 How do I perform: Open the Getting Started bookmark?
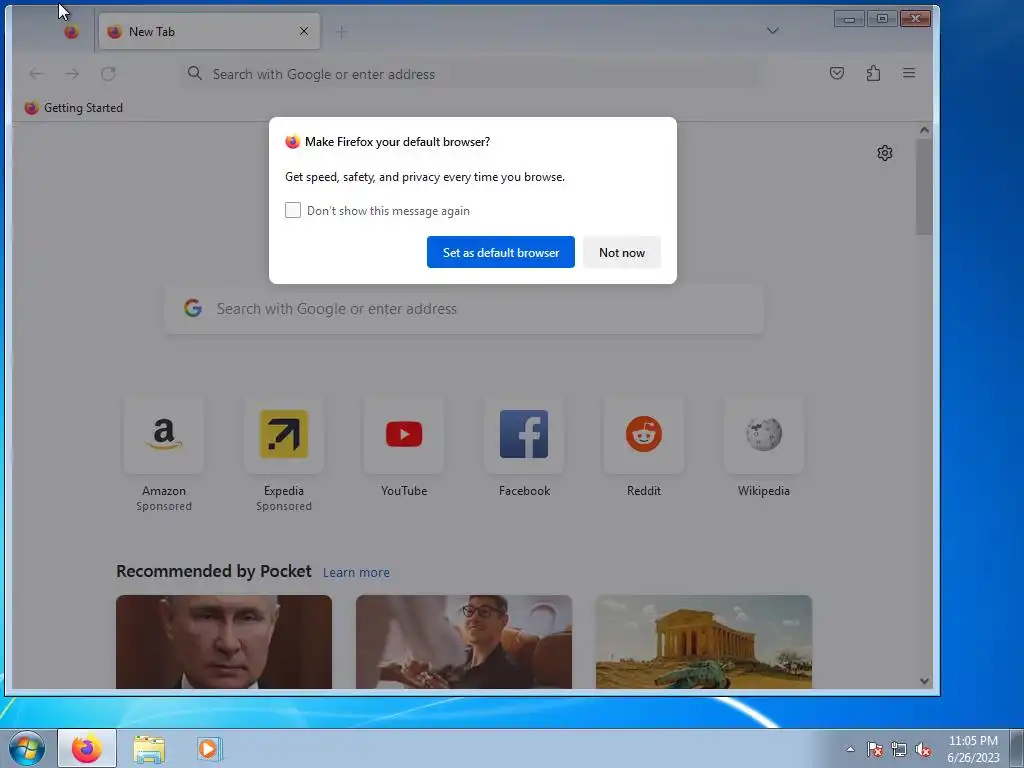click(x=74, y=108)
